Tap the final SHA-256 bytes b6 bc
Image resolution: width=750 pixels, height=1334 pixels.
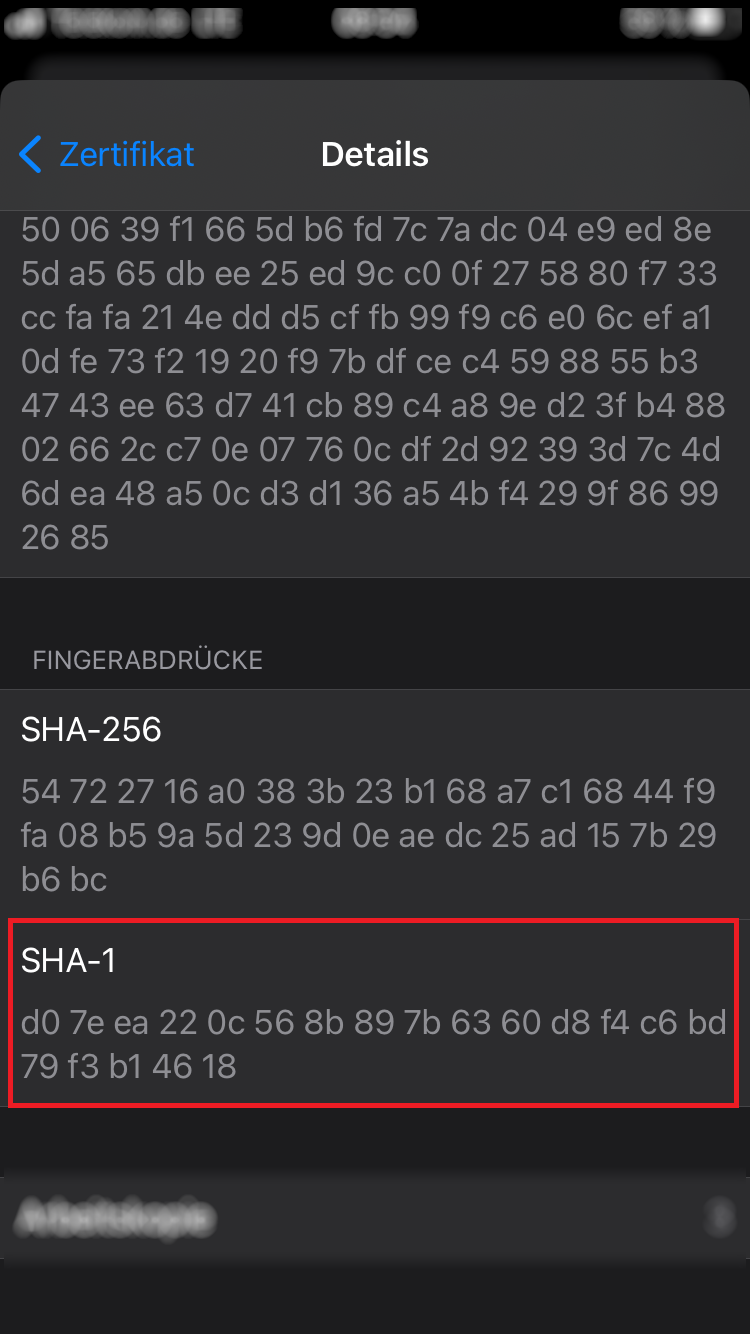pos(64,880)
